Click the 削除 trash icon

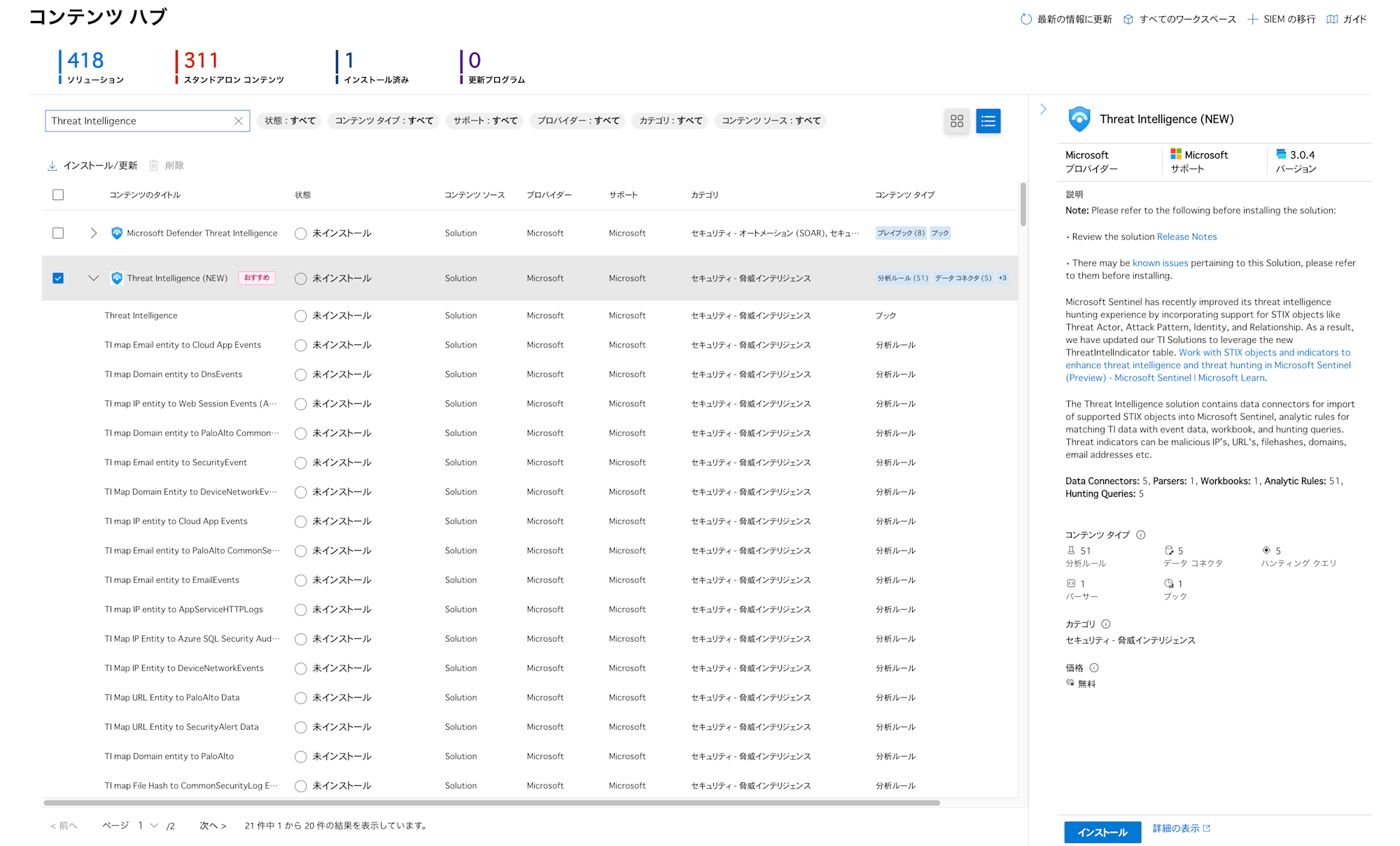pyautogui.click(x=153, y=166)
